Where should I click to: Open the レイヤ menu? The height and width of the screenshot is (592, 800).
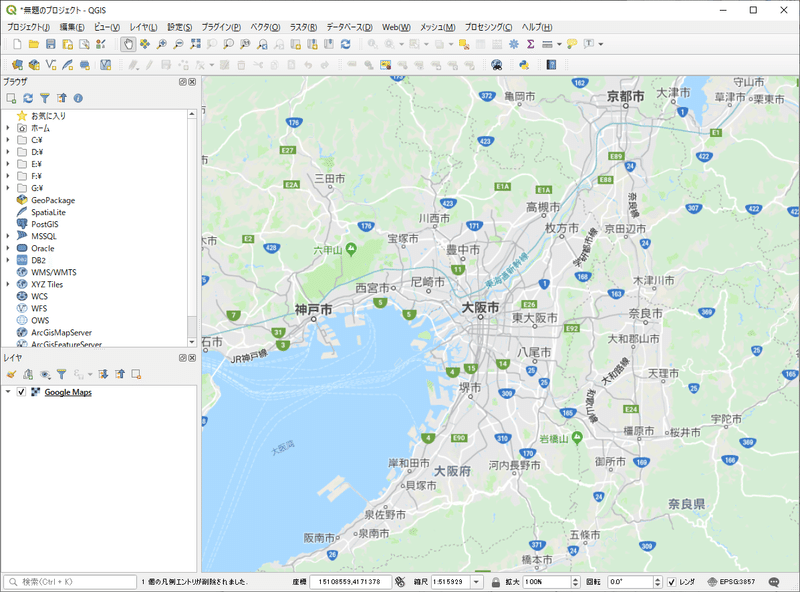(x=143, y=27)
